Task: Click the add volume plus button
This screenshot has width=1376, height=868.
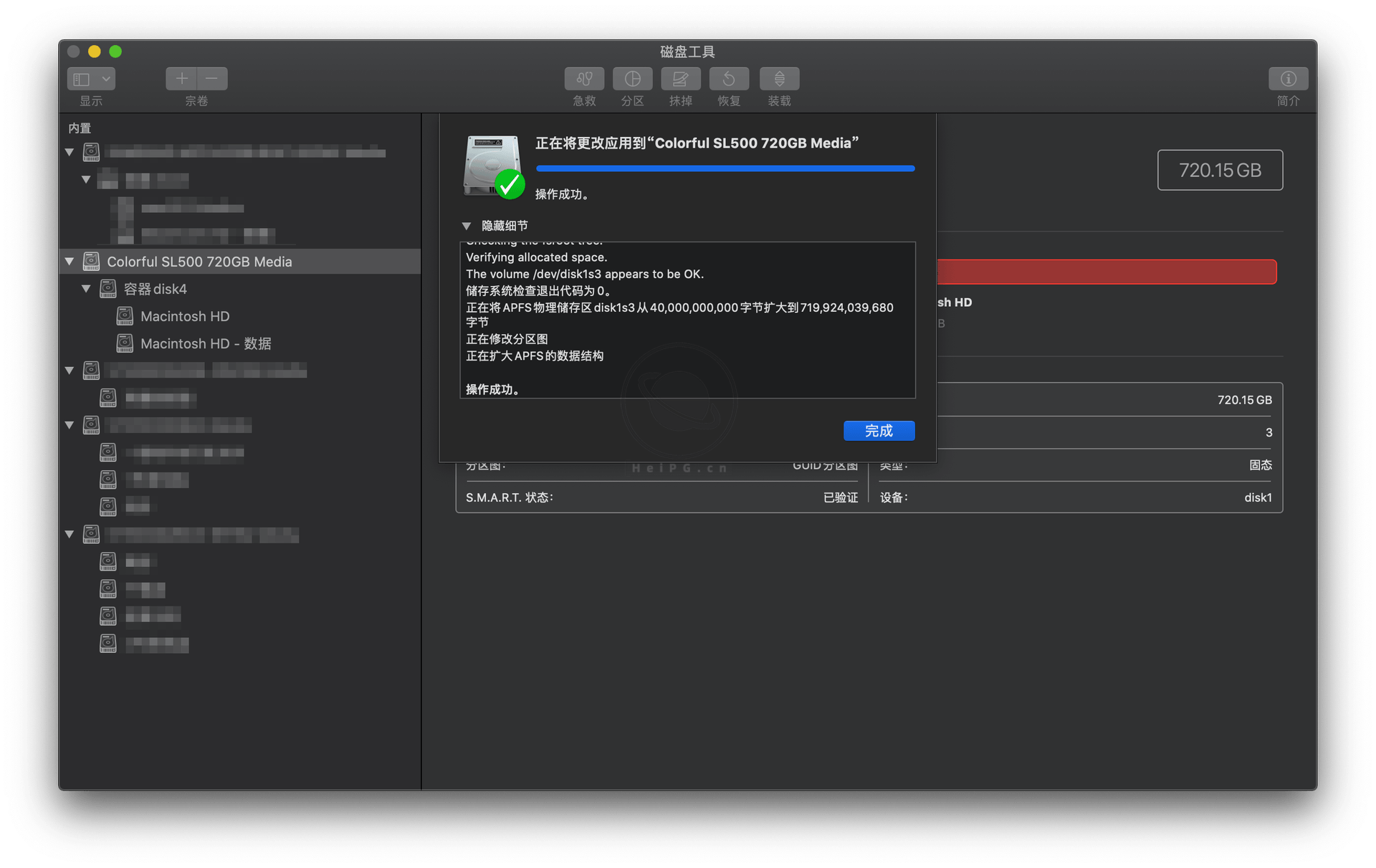Action: click(181, 79)
